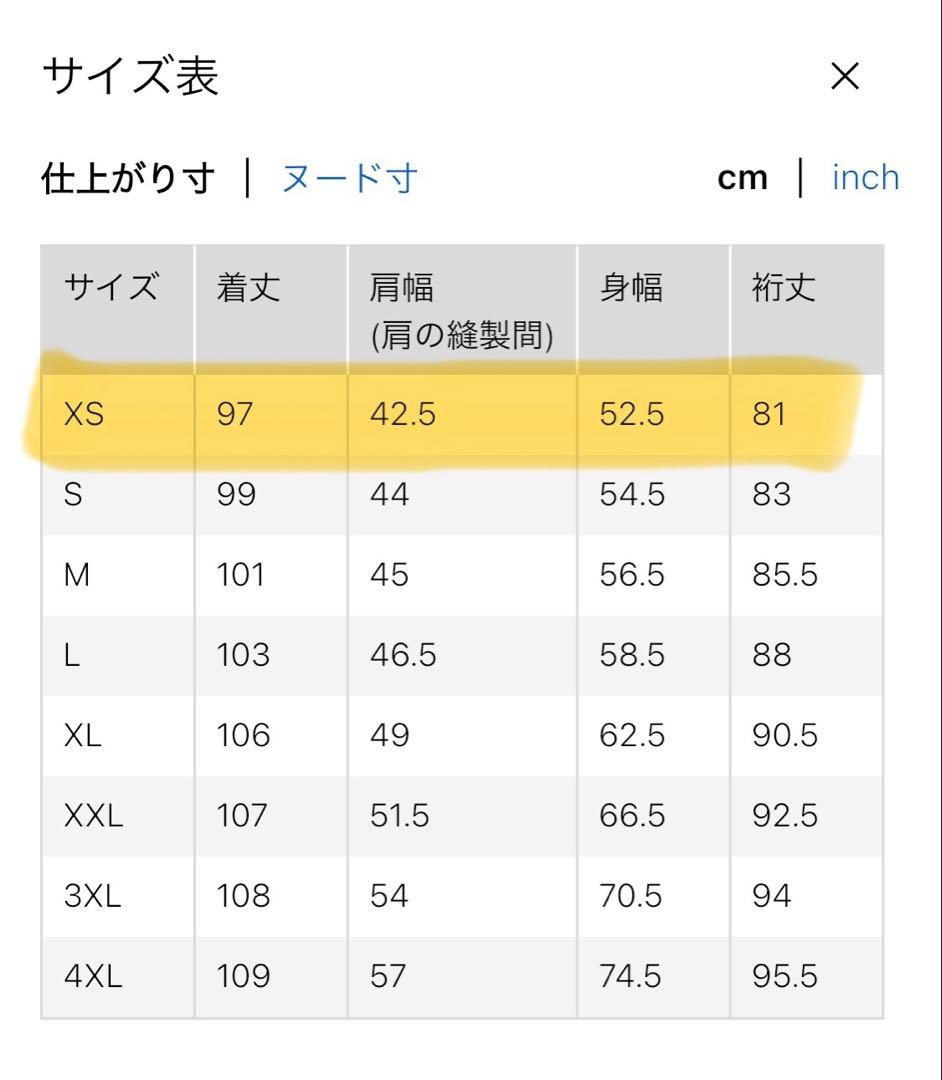Image resolution: width=942 pixels, height=1080 pixels.
Task: Select the M size row label
Action: [x=76, y=575]
